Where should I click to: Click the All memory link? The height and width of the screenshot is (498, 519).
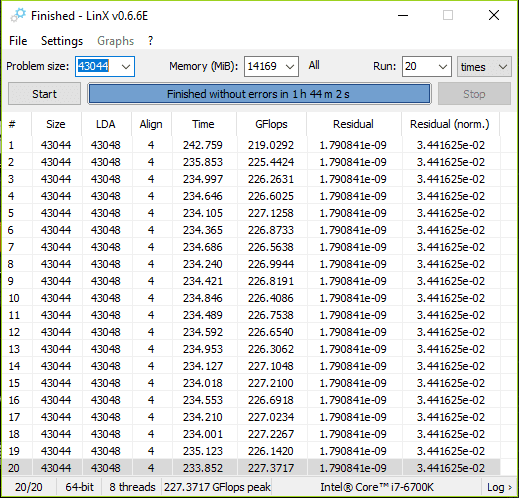(x=314, y=65)
